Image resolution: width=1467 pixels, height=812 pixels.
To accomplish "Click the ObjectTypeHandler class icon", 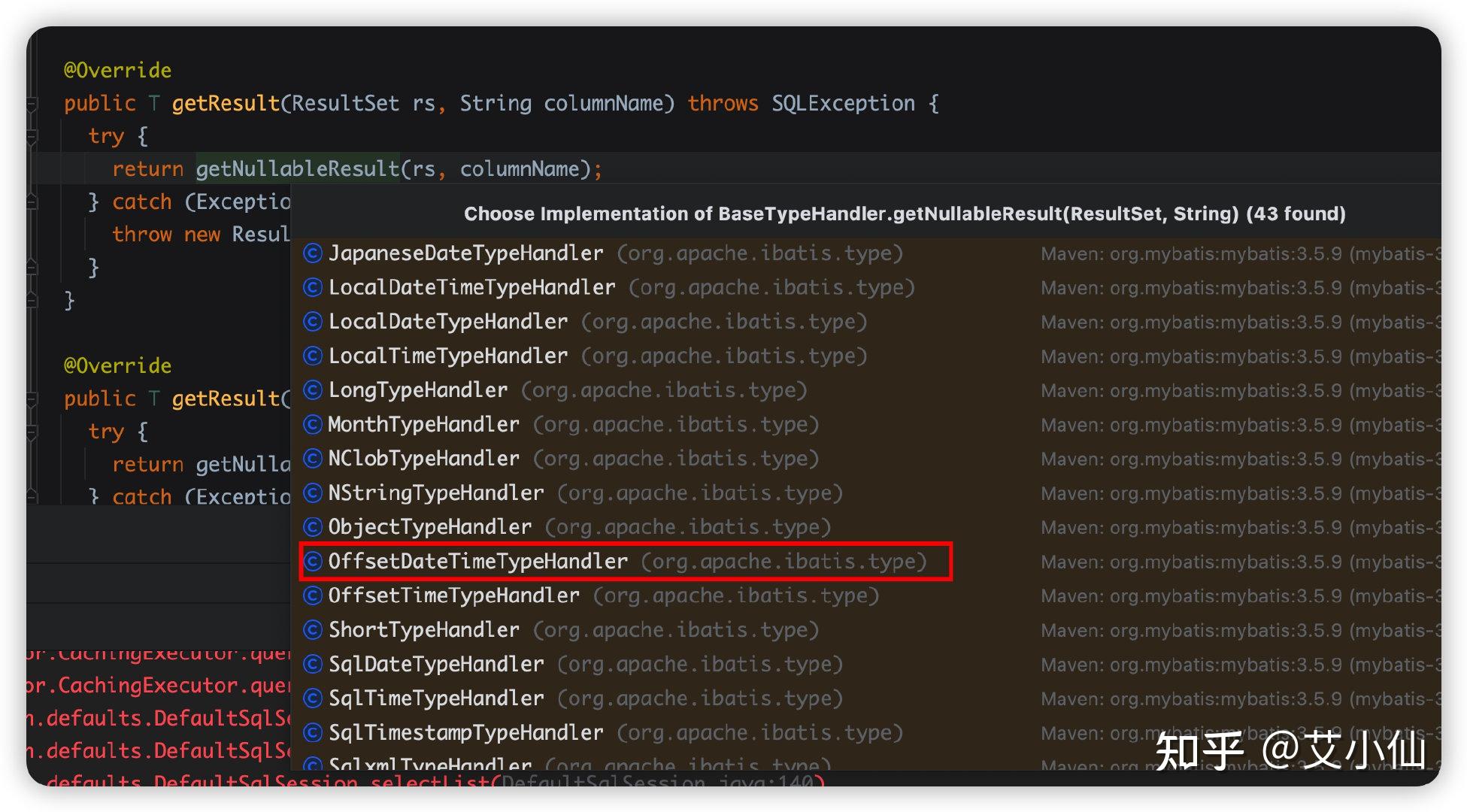I will coord(313,527).
